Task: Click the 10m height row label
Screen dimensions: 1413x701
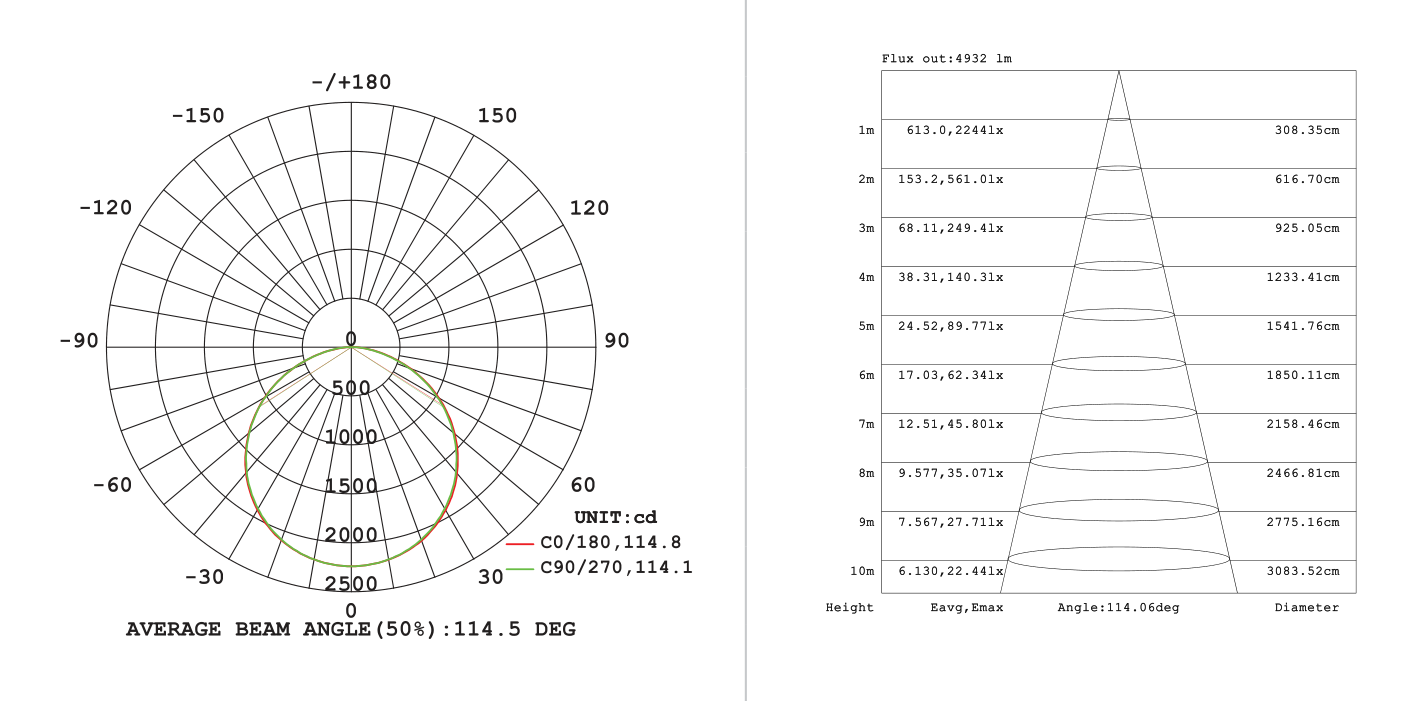Action: [862, 571]
